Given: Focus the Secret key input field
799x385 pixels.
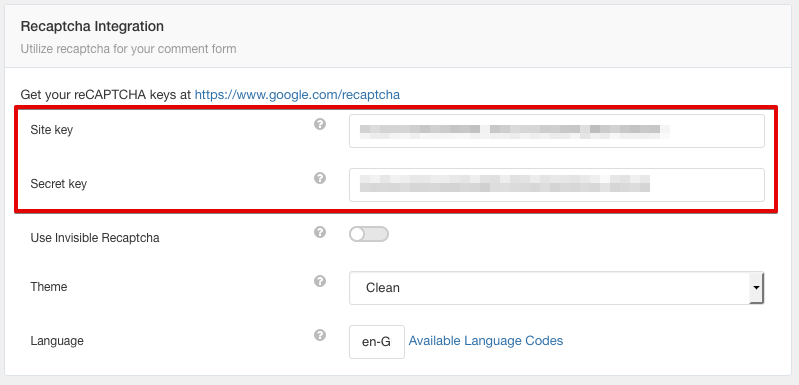Looking at the screenshot, I should point(556,185).
